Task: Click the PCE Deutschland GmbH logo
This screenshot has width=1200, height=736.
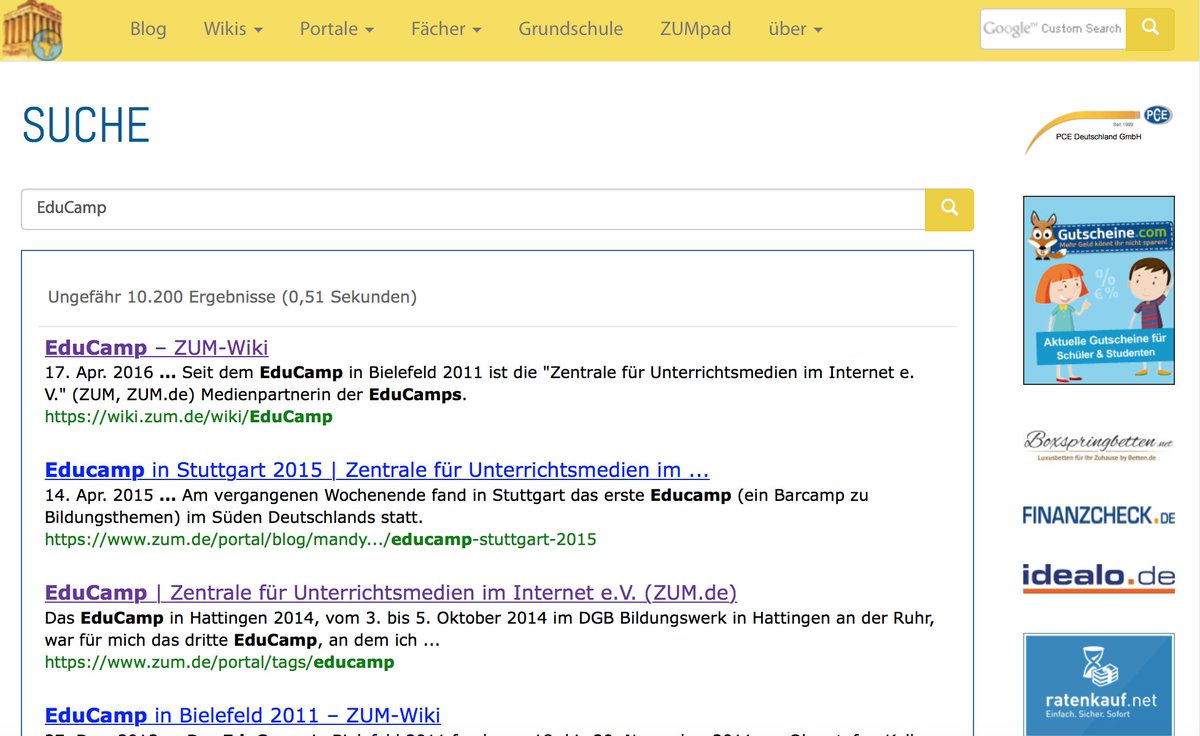Action: coord(1098,129)
